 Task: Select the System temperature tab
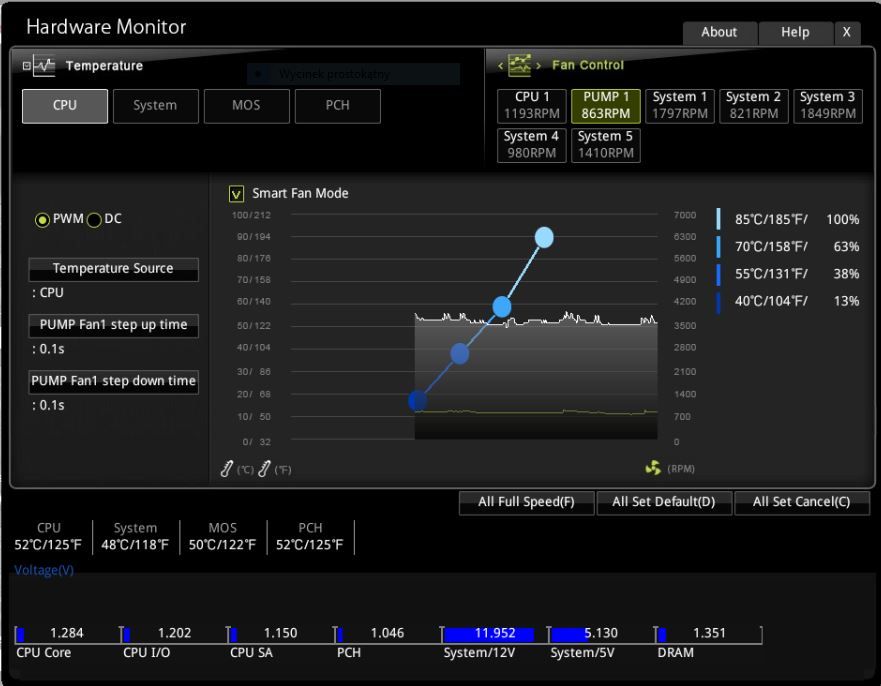pyautogui.click(x=156, y=106)
